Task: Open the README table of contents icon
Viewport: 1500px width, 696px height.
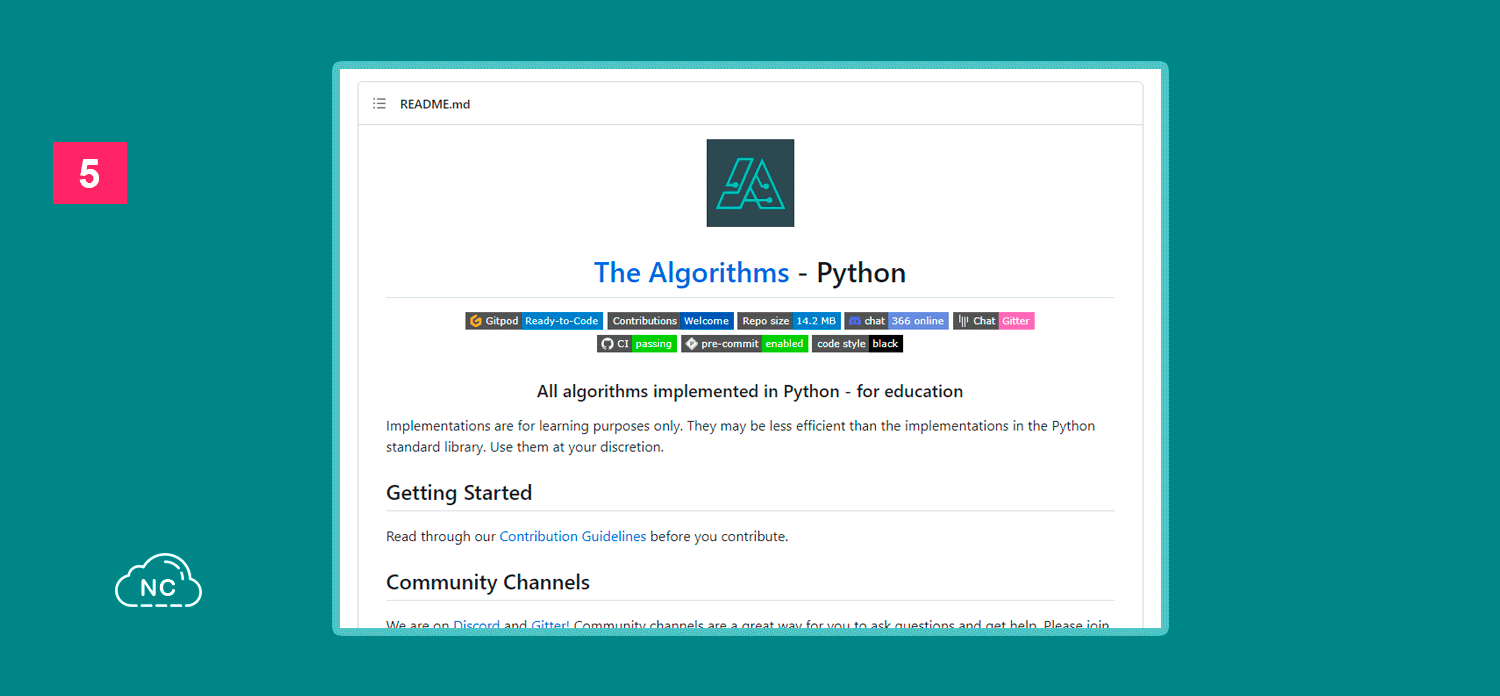Action: pos(379,104)
